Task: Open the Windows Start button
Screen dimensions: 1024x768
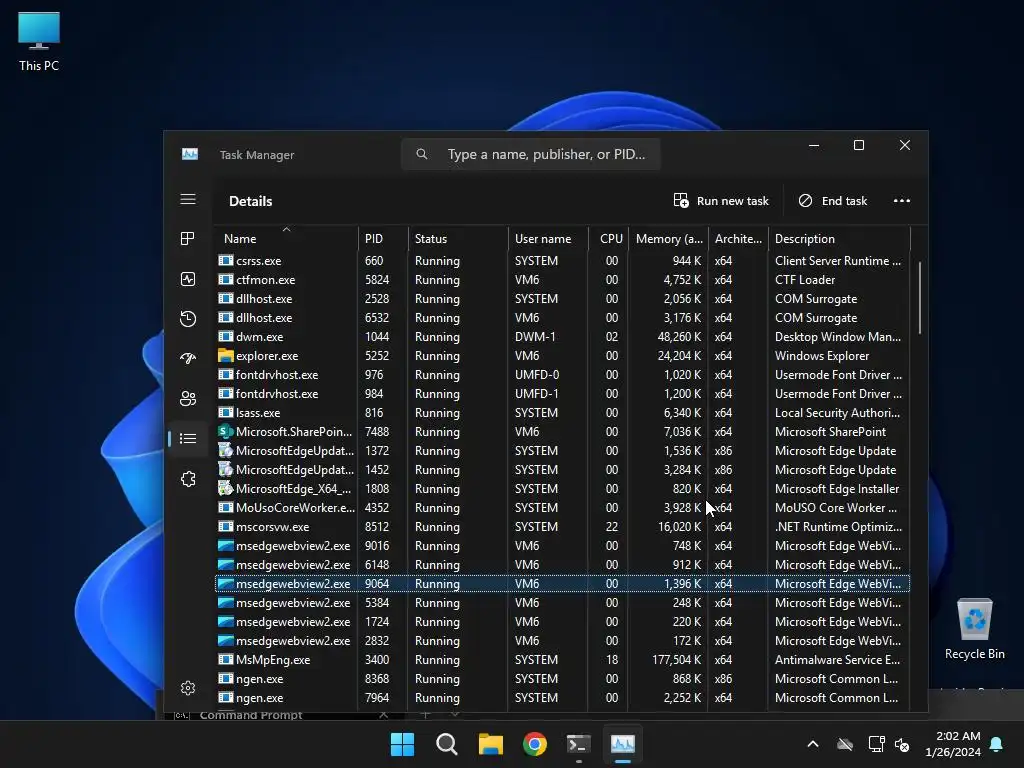Action: [x=402, y=744]
